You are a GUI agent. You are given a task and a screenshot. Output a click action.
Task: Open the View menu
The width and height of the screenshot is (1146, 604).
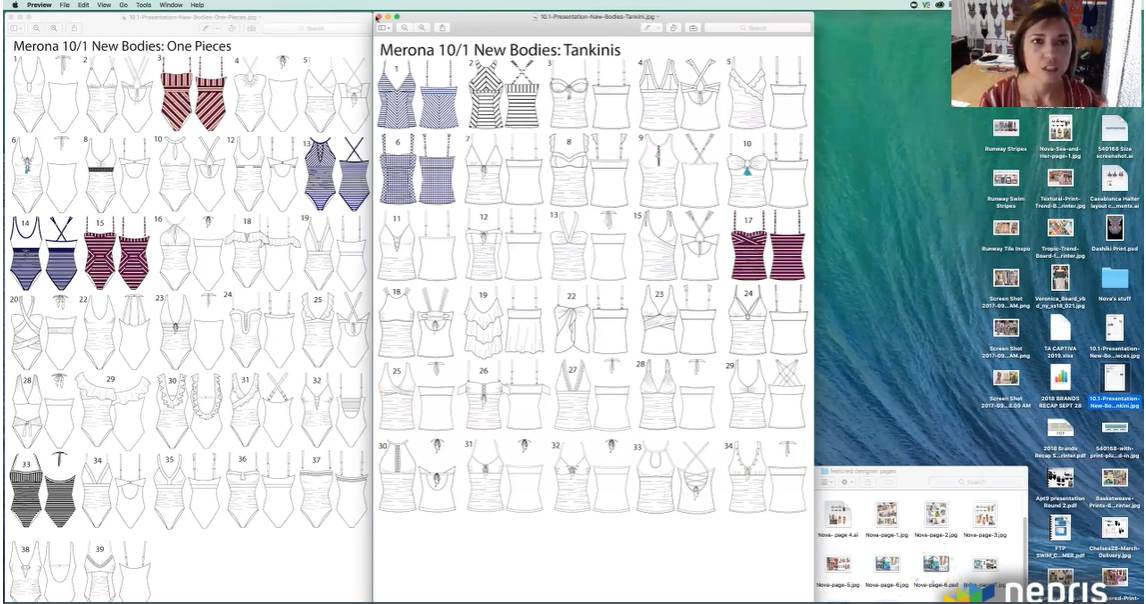[105, 5]
